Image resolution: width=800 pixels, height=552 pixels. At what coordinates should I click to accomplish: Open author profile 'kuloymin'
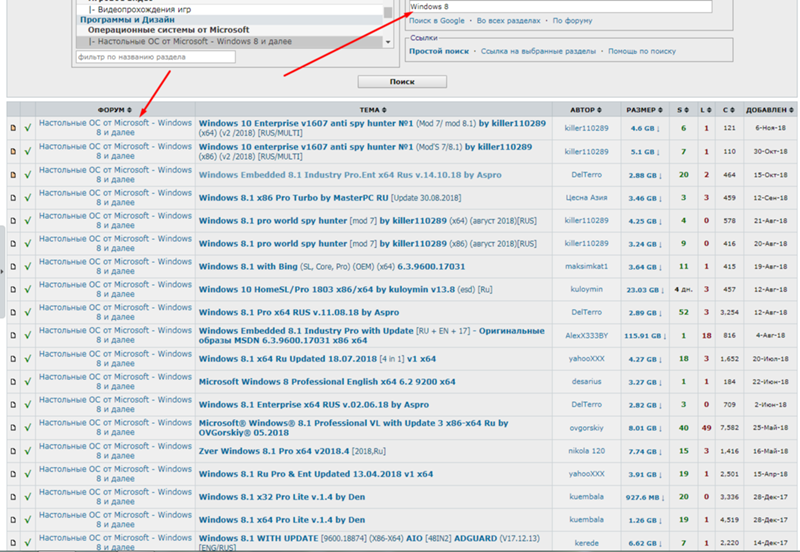tap(586, 289)
